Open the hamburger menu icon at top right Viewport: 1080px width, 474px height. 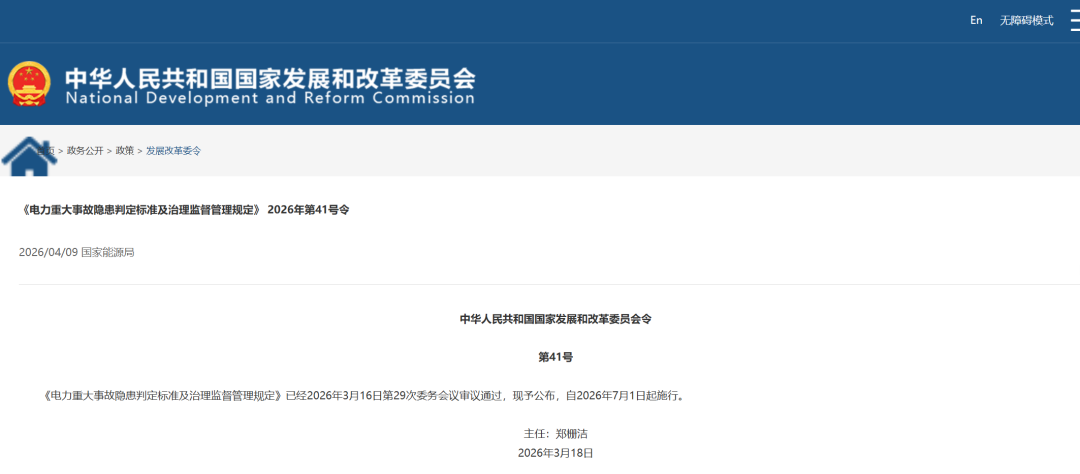[1074, 21]
